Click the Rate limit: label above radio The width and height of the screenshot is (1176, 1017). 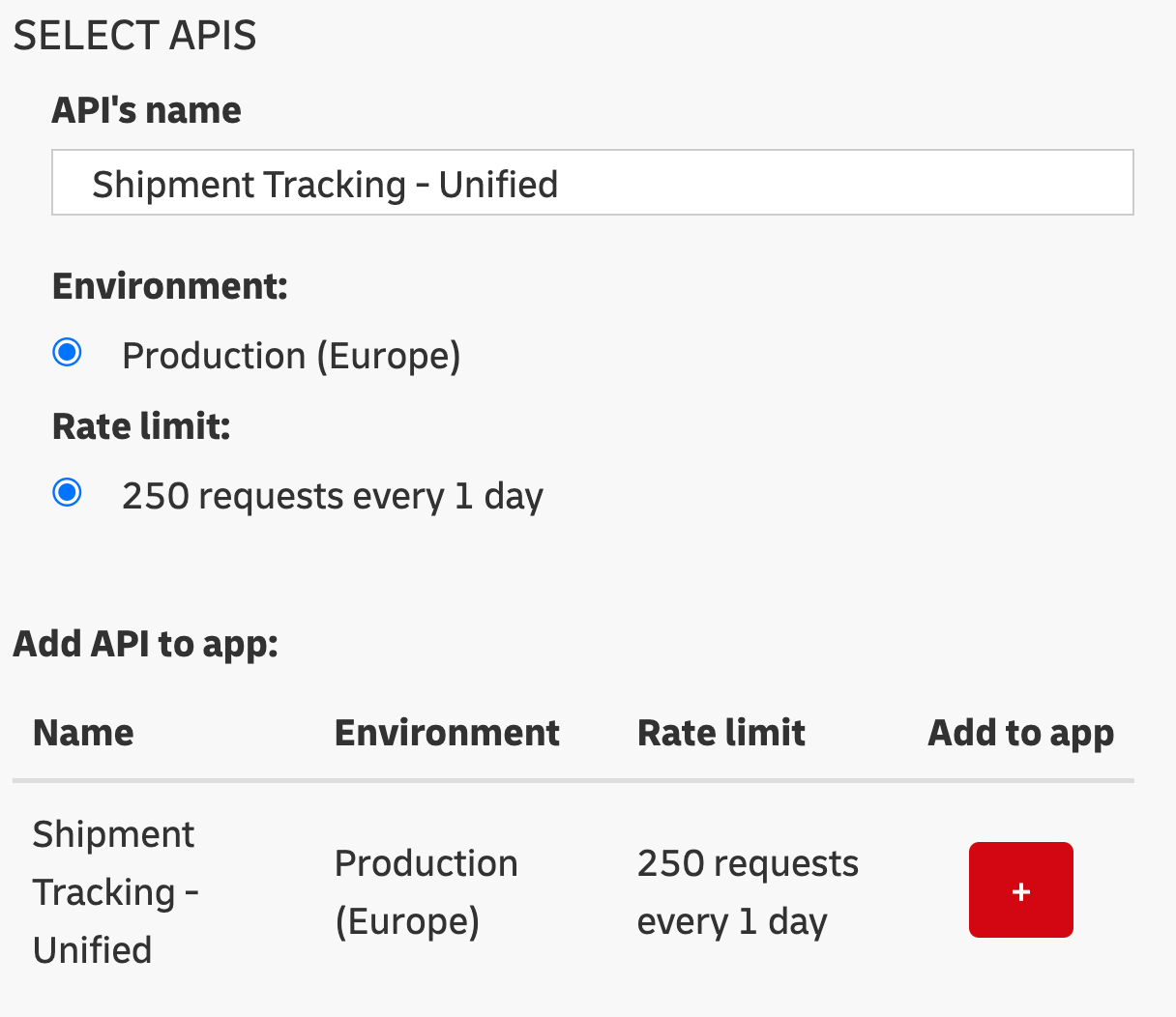click(141, 426)
